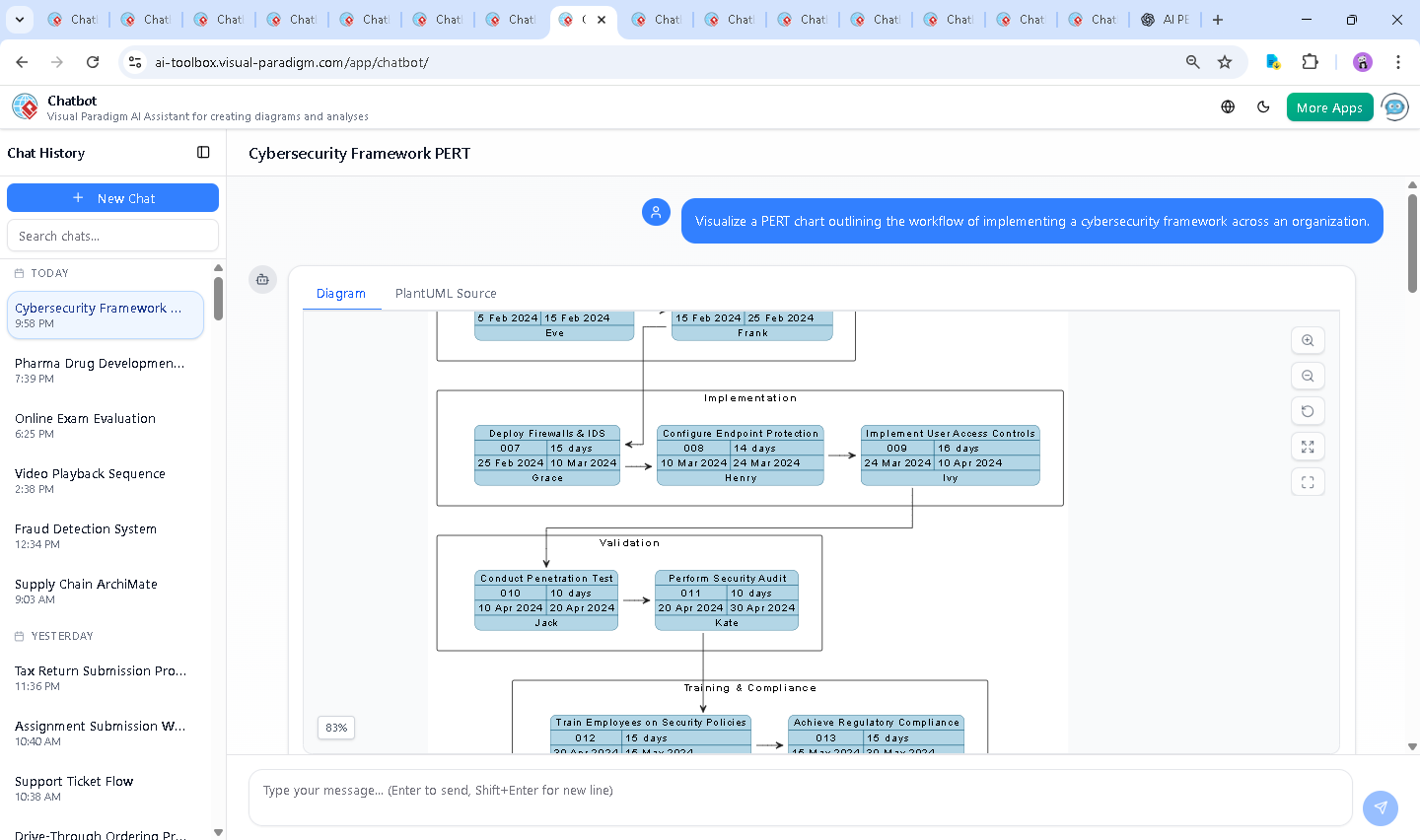Fit the diagram to the frame

[1308, 482]
